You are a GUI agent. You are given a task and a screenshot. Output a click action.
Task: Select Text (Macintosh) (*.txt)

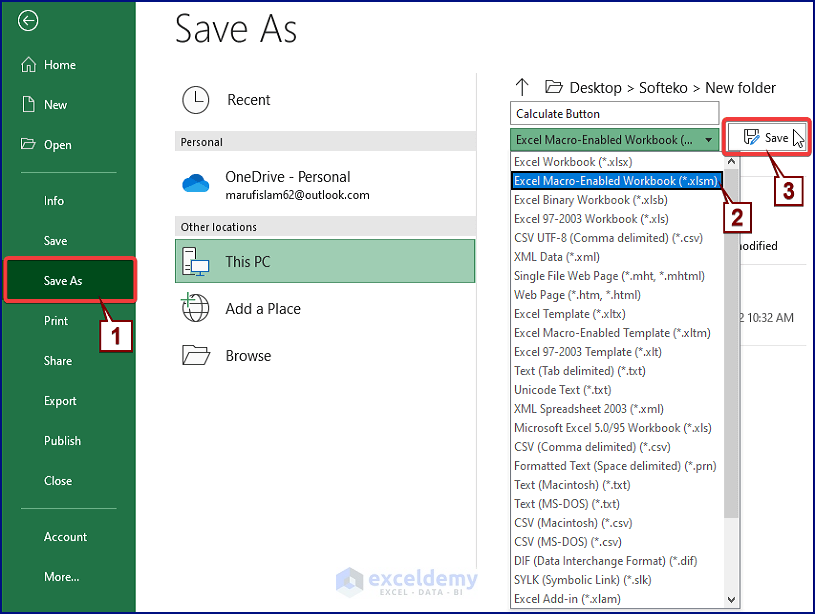click(x=617, y=485)
